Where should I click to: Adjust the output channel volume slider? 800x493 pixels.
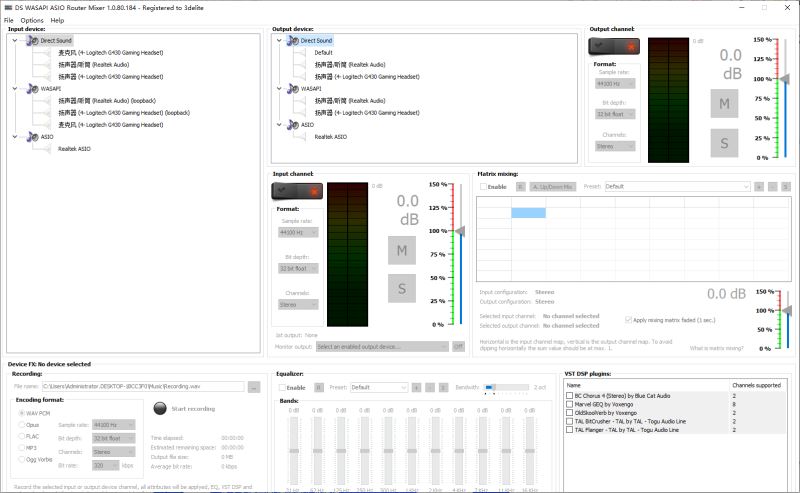tap(785, 79)
